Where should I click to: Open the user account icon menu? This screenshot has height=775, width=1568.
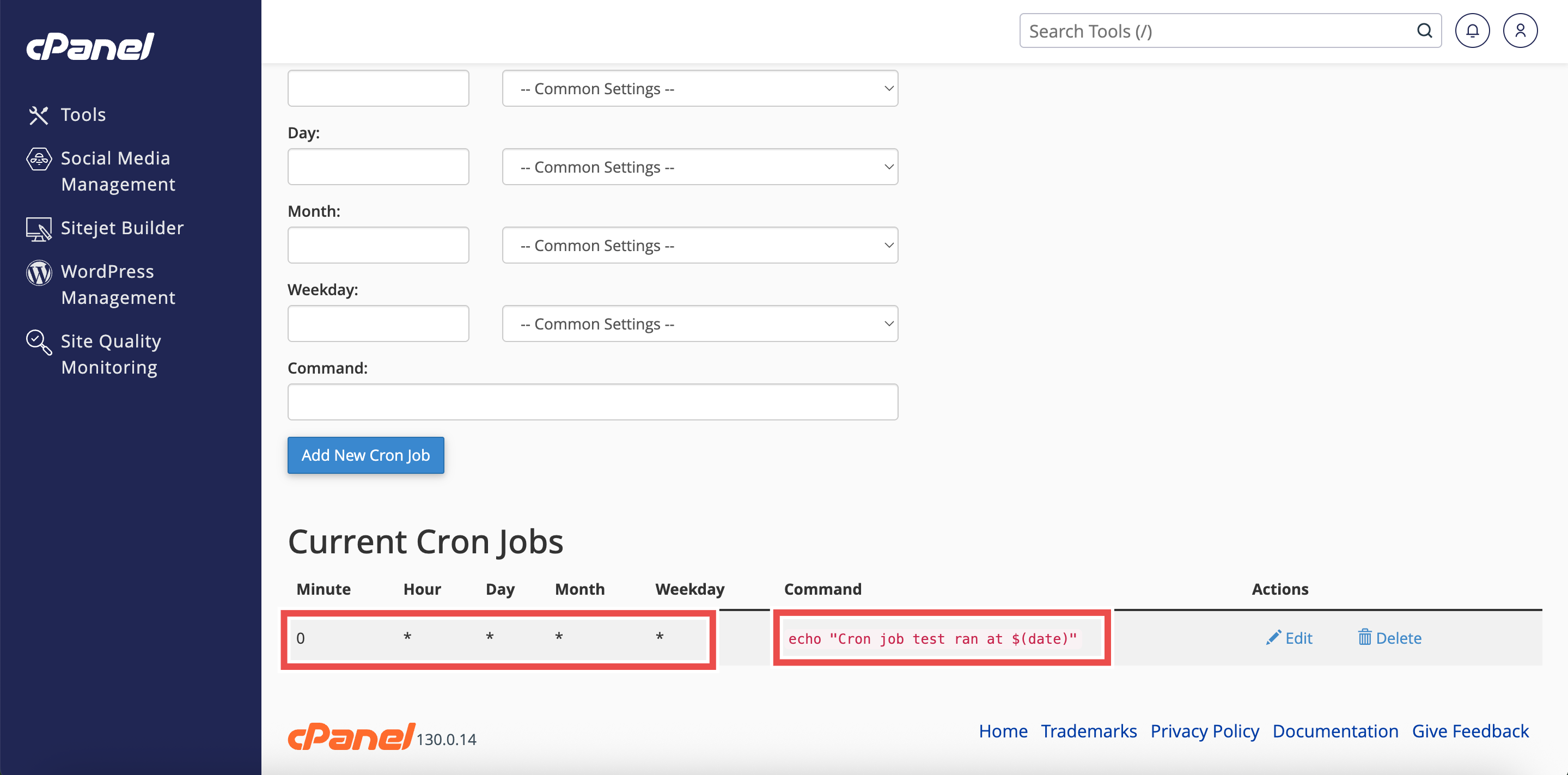(x=1520, y=30)
